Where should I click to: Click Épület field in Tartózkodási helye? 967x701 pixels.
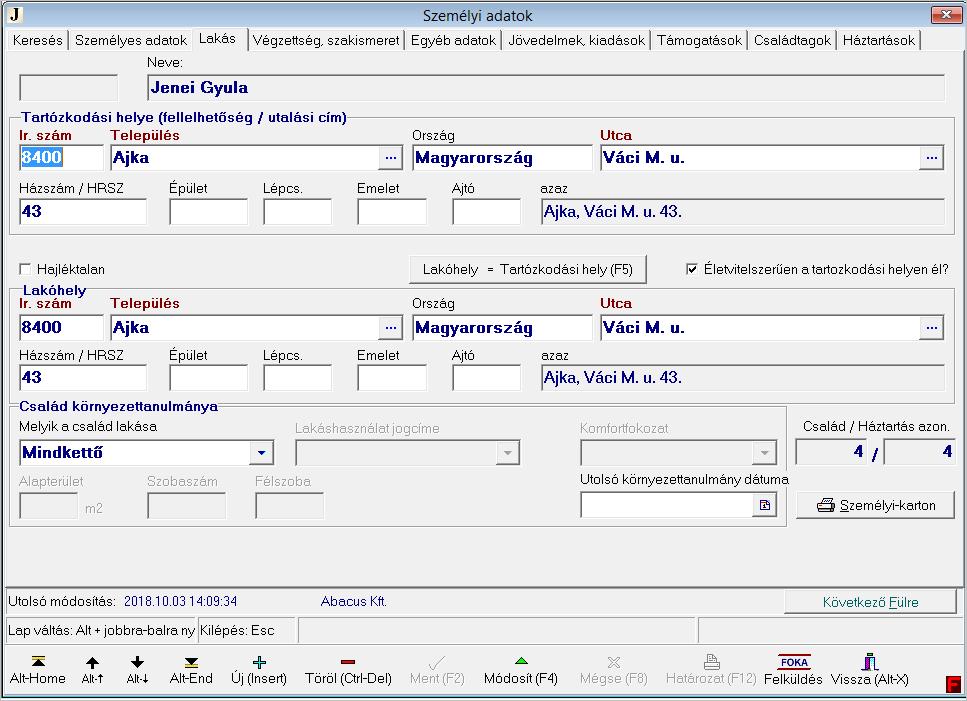208,211
